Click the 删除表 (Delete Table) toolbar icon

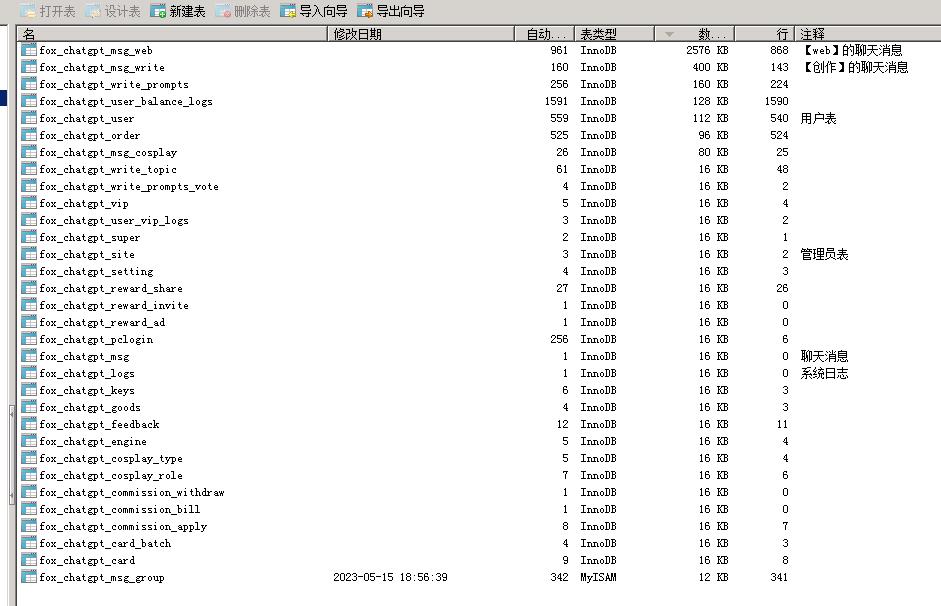click(x=223, y=12)
